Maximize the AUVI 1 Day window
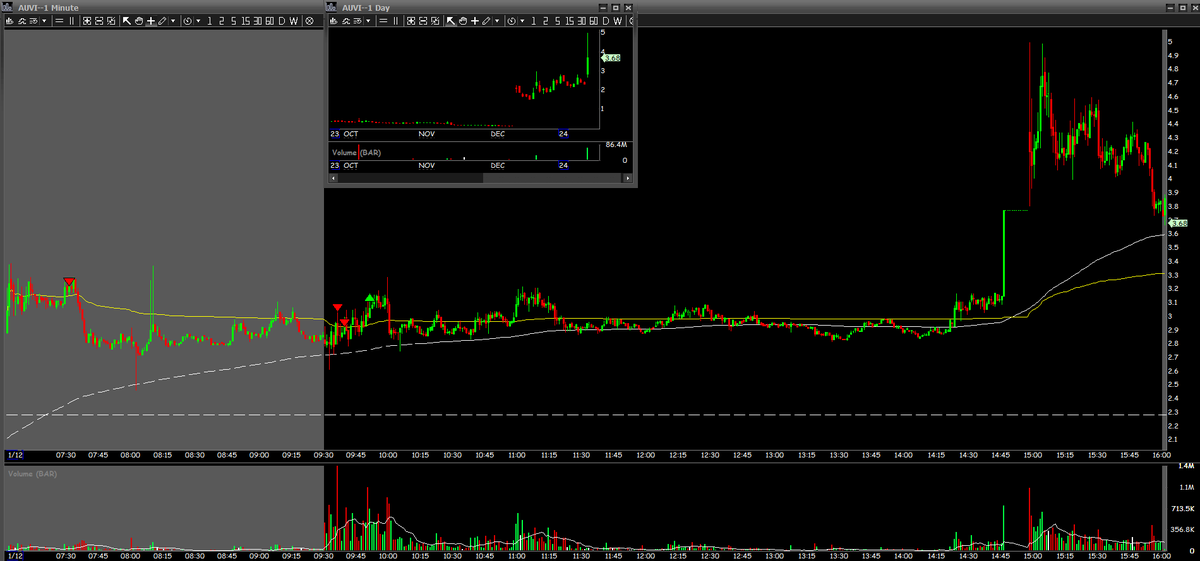Viewport: 1200px width, 561px height. (615, 8)
